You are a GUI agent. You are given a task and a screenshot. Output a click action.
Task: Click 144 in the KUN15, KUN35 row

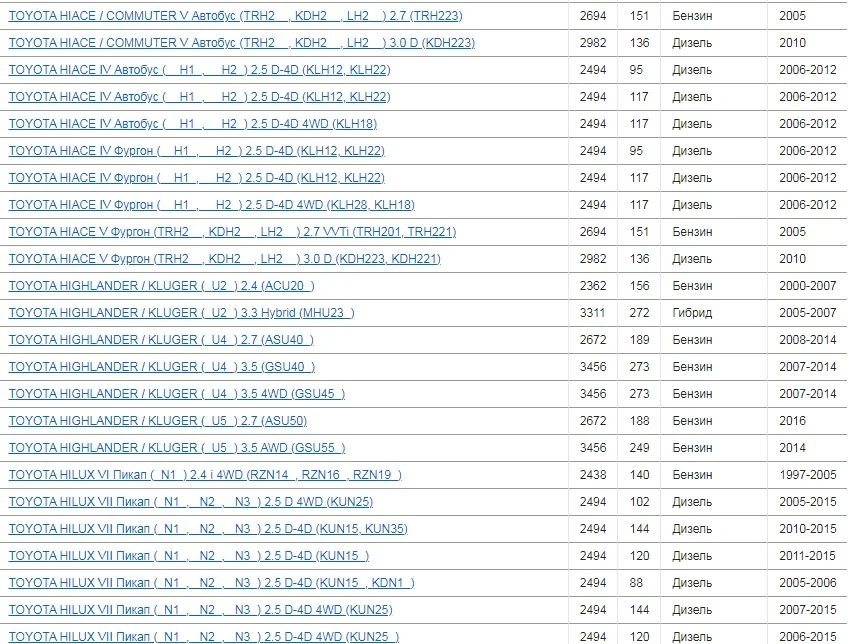(639, 529)
